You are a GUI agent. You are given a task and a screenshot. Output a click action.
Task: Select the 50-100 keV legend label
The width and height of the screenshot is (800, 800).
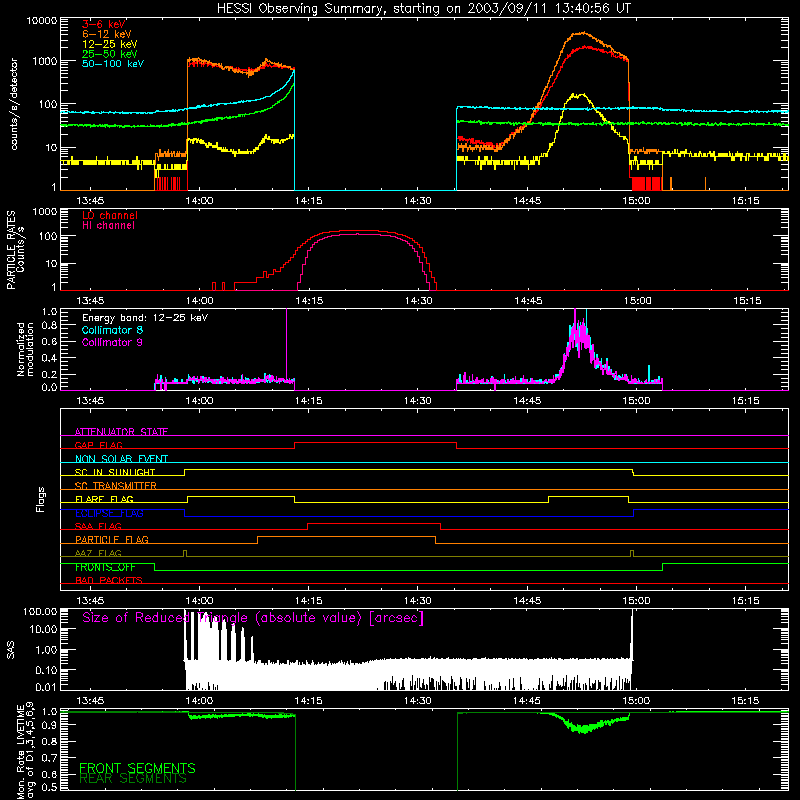click(x=113, y=64)
